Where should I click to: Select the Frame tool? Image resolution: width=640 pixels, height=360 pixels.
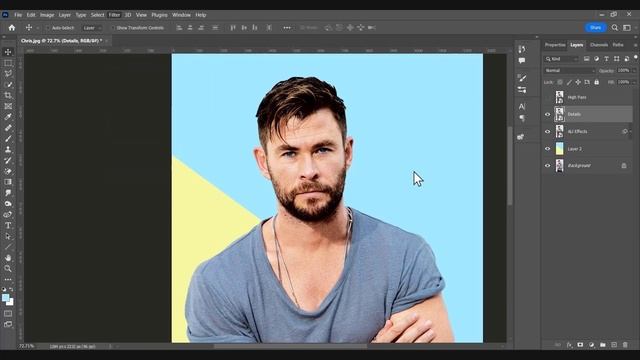tap(8, 106)
